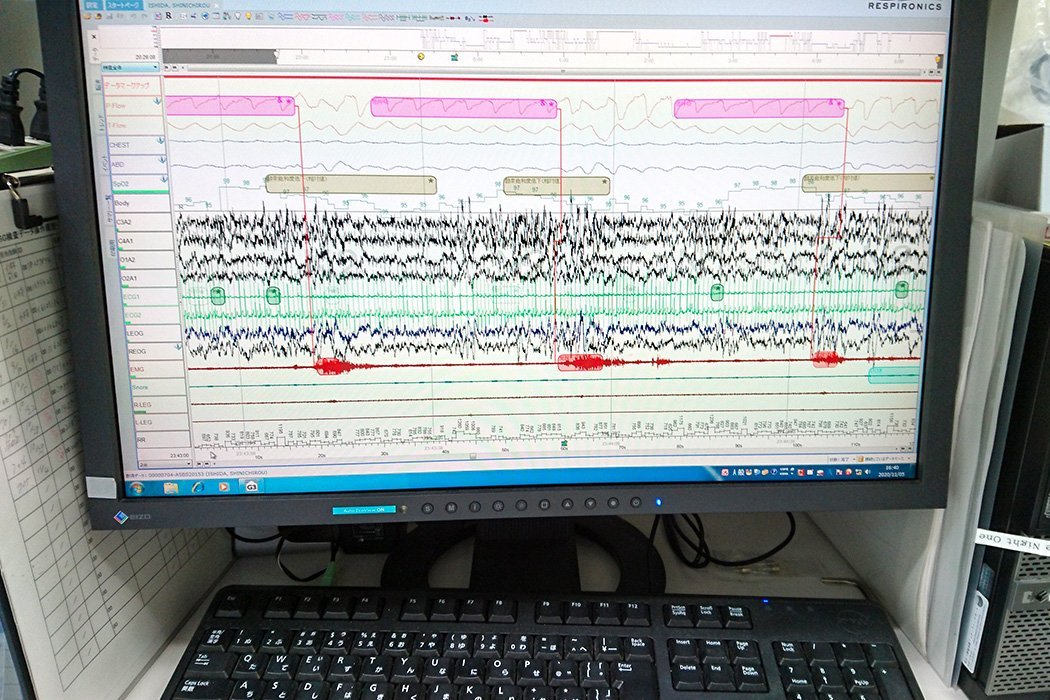Click the blue globe toolbar icon
This screenshot has height=700, width=1050.
point(205,16)
